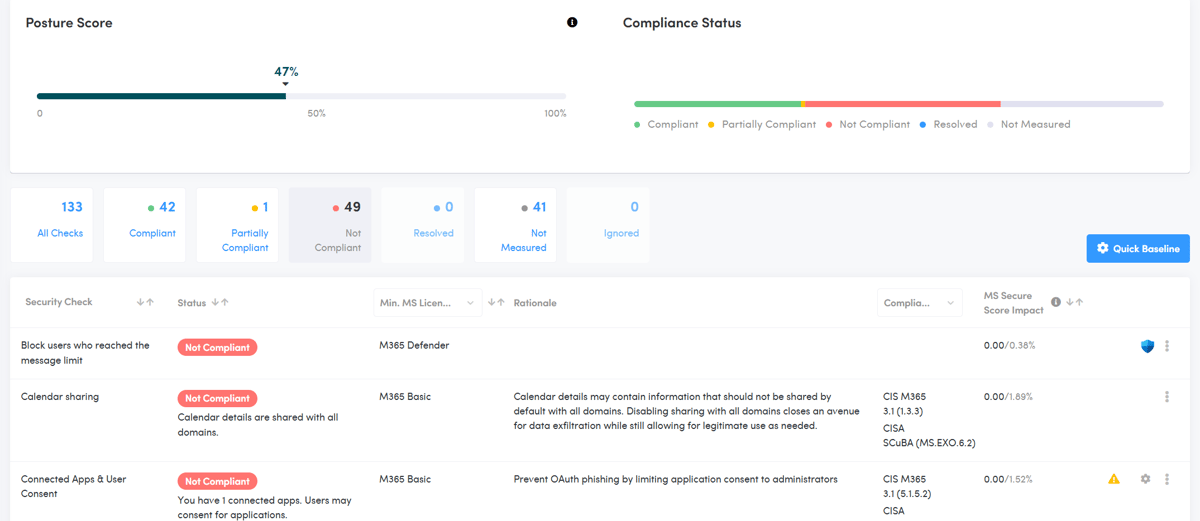Image resolution: width=1200 pixels, height=521 pixels.
Task: View warning icon on Connected Apps row
Action: (1114, 479)
